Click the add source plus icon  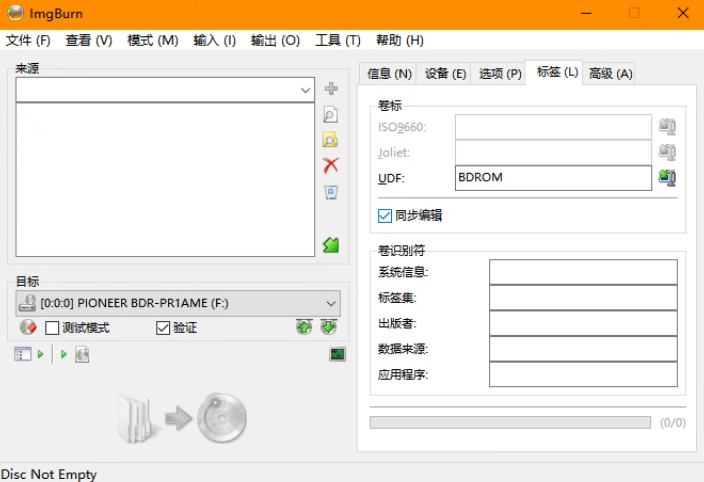tap(331, 88)
